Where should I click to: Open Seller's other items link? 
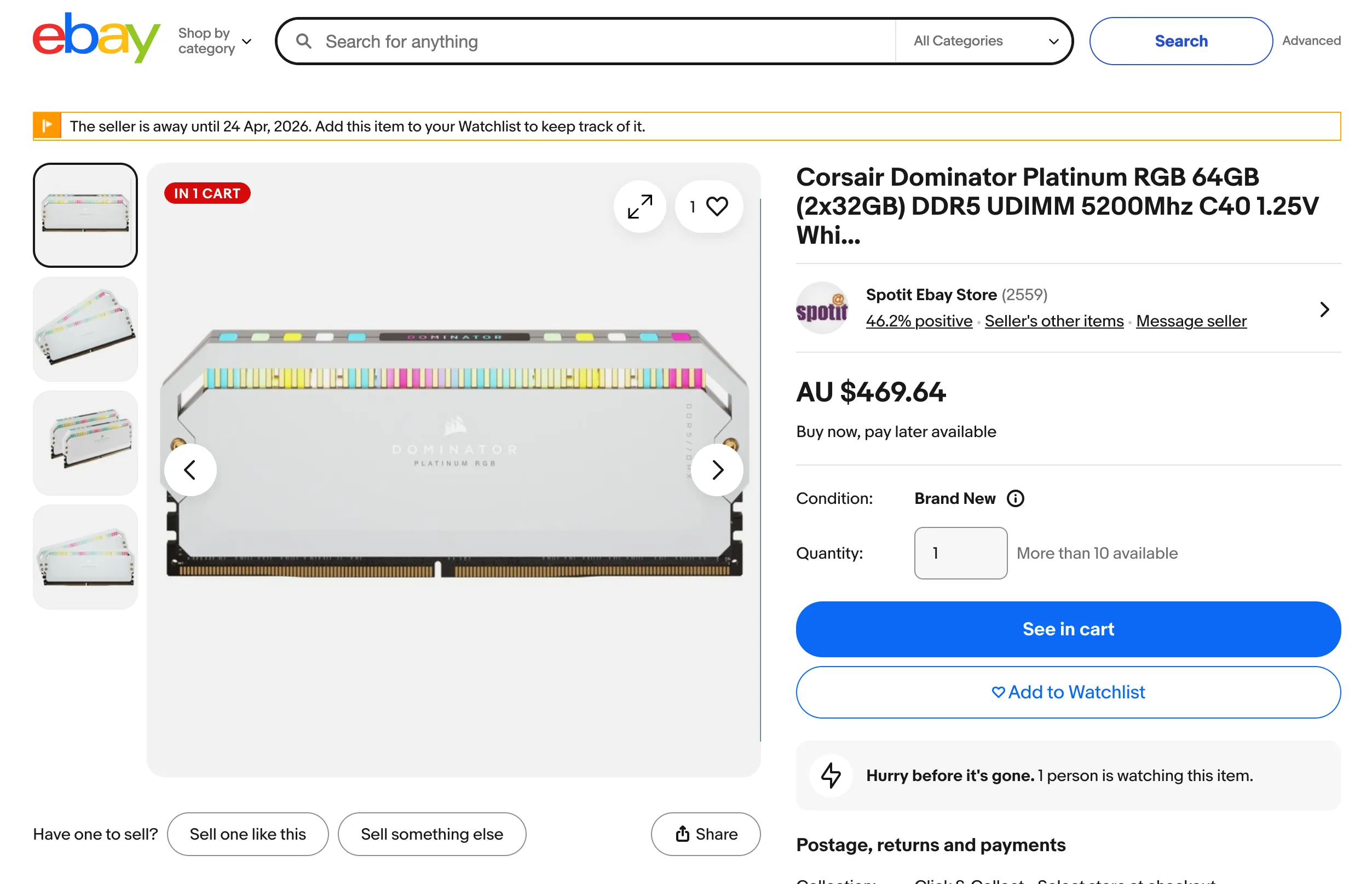point(1053,321)
